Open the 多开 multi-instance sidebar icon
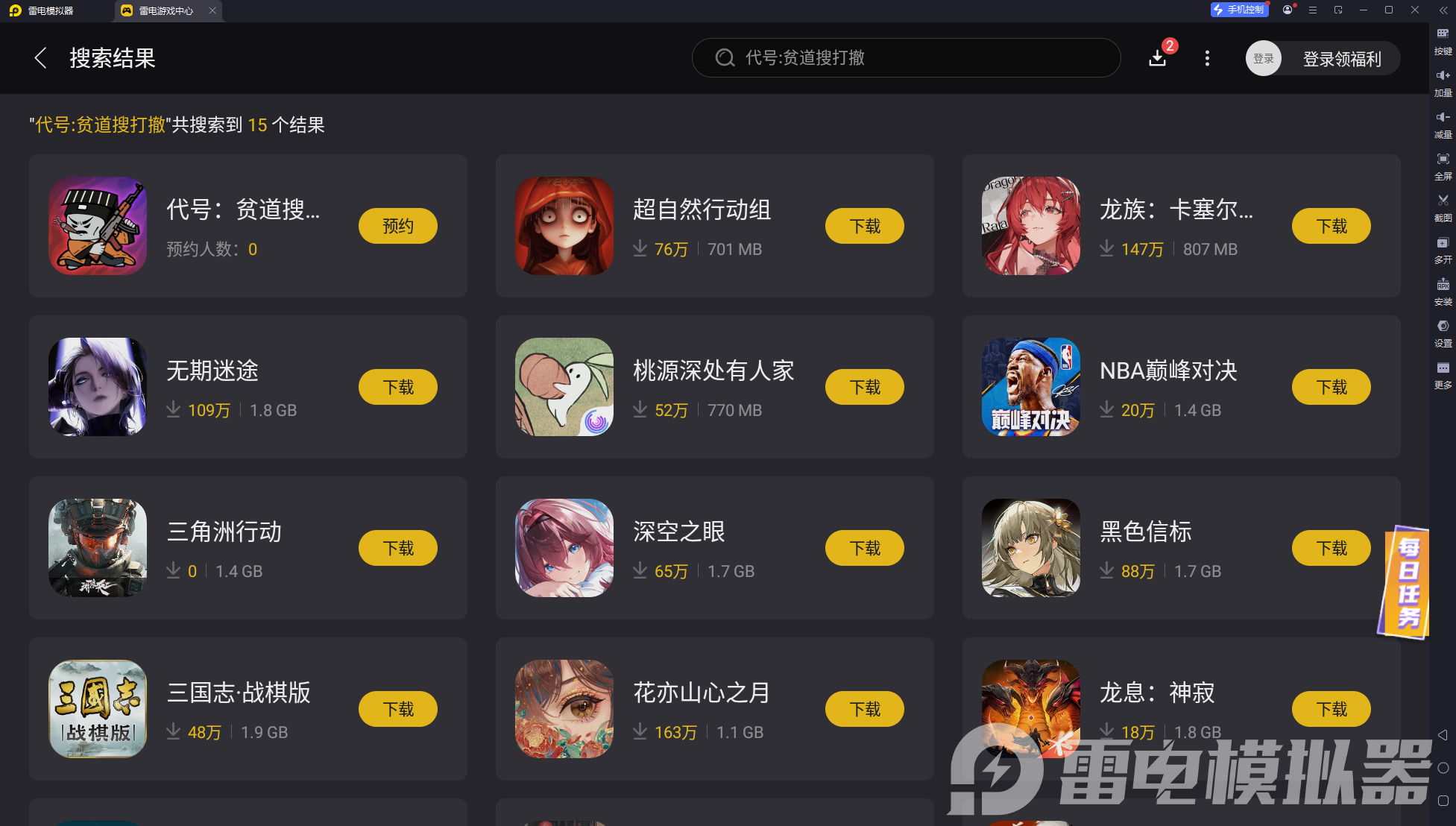The width and height of the screenshot is (1456, 826). click(1443, 249)
